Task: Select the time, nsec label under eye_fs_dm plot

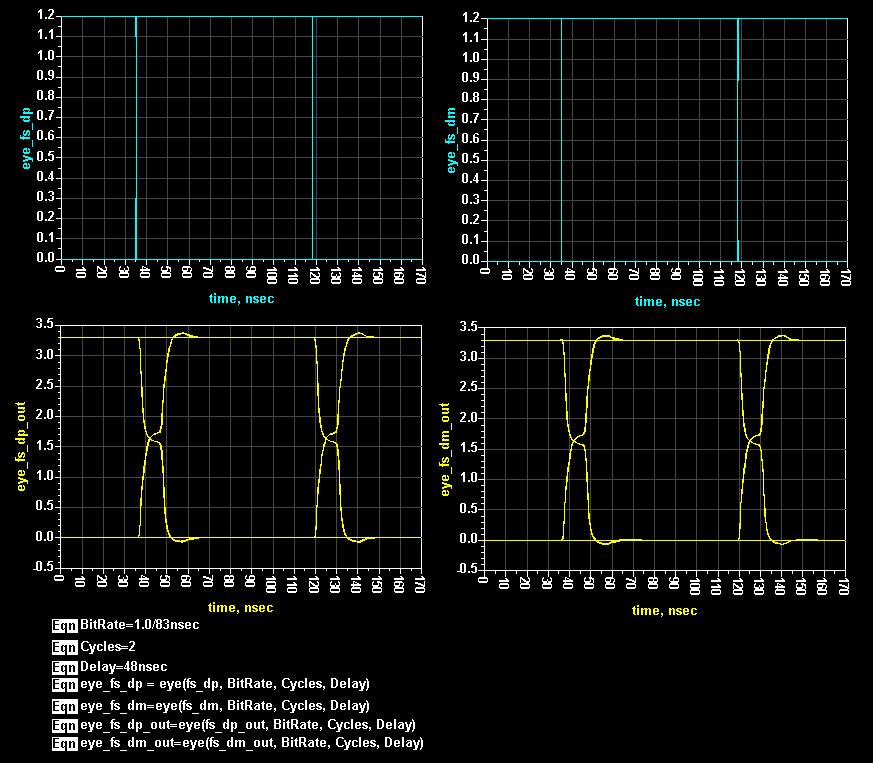Action: pos(667,301)
